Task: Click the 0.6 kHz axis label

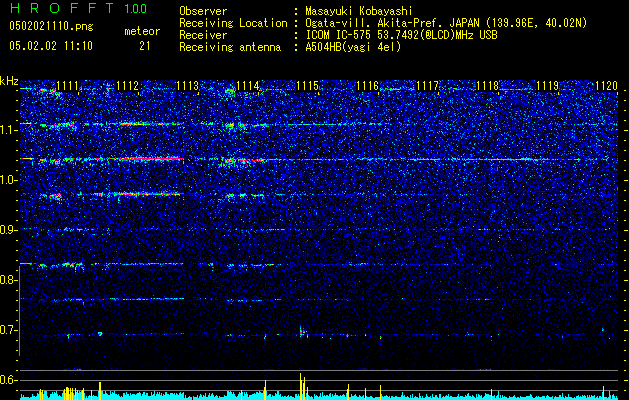Action: tap(9, 380)
